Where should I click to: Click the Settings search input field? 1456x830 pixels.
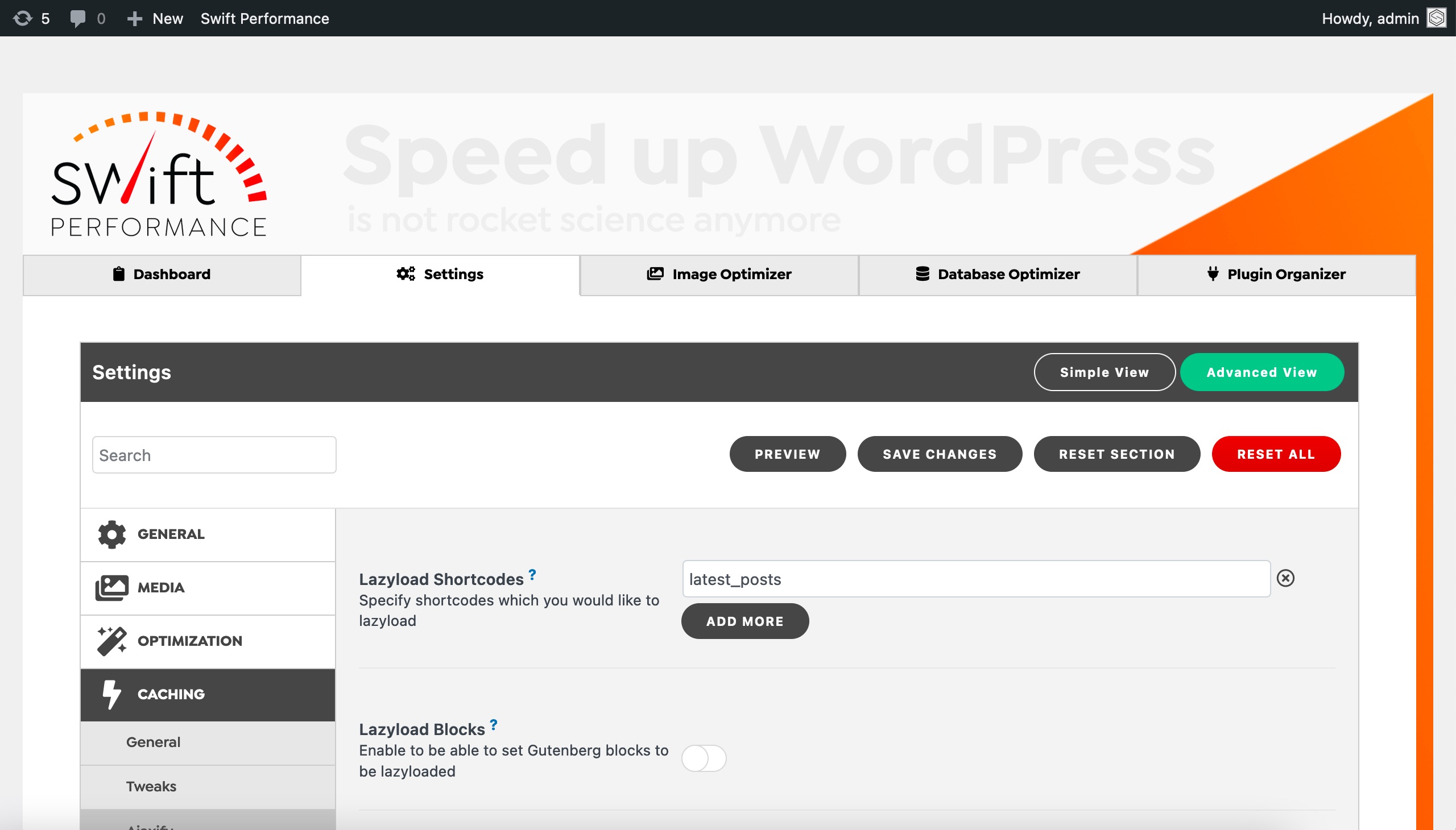pos(214,455)
